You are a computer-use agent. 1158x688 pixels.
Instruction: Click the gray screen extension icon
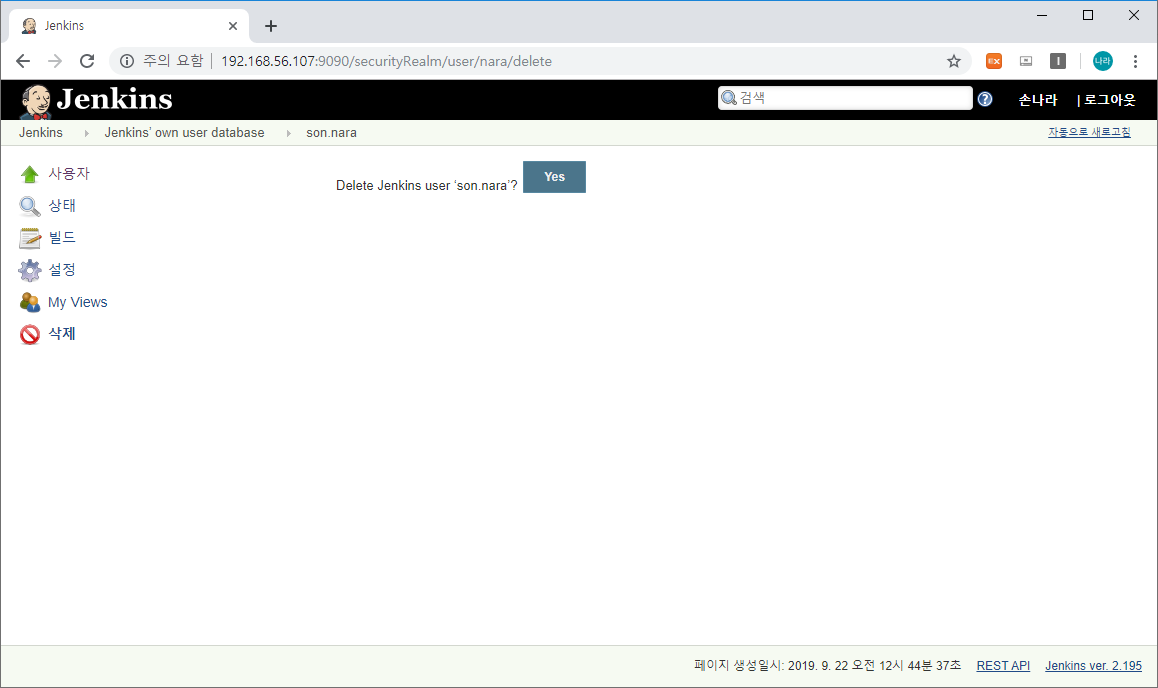click(x=1026, y=61)
